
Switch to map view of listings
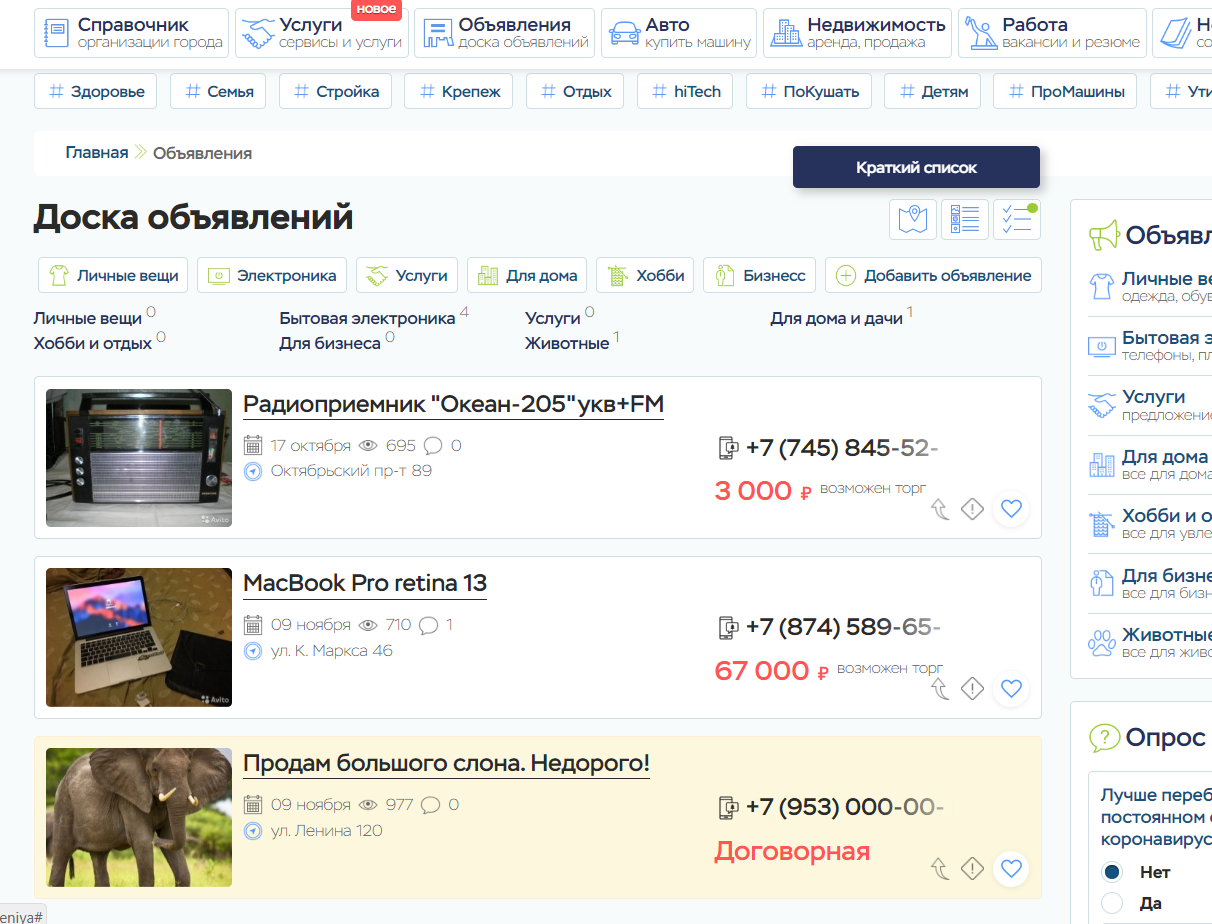coord(912,219)
